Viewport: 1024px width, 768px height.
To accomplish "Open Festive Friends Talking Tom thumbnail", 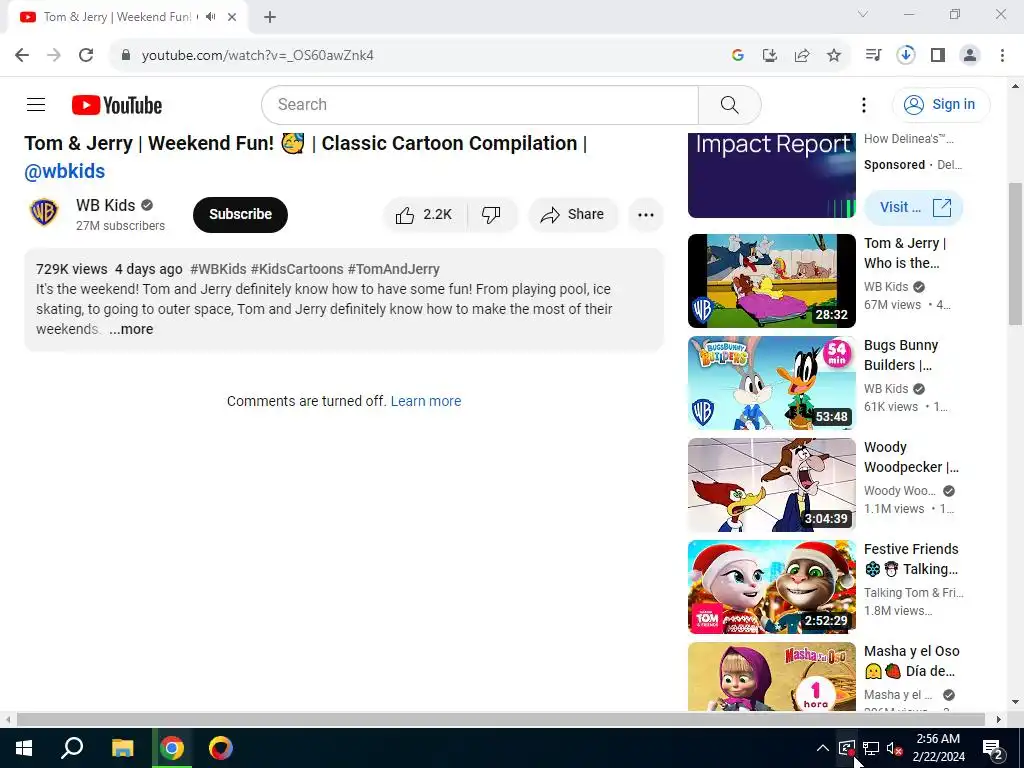I will tap(771, 586).
